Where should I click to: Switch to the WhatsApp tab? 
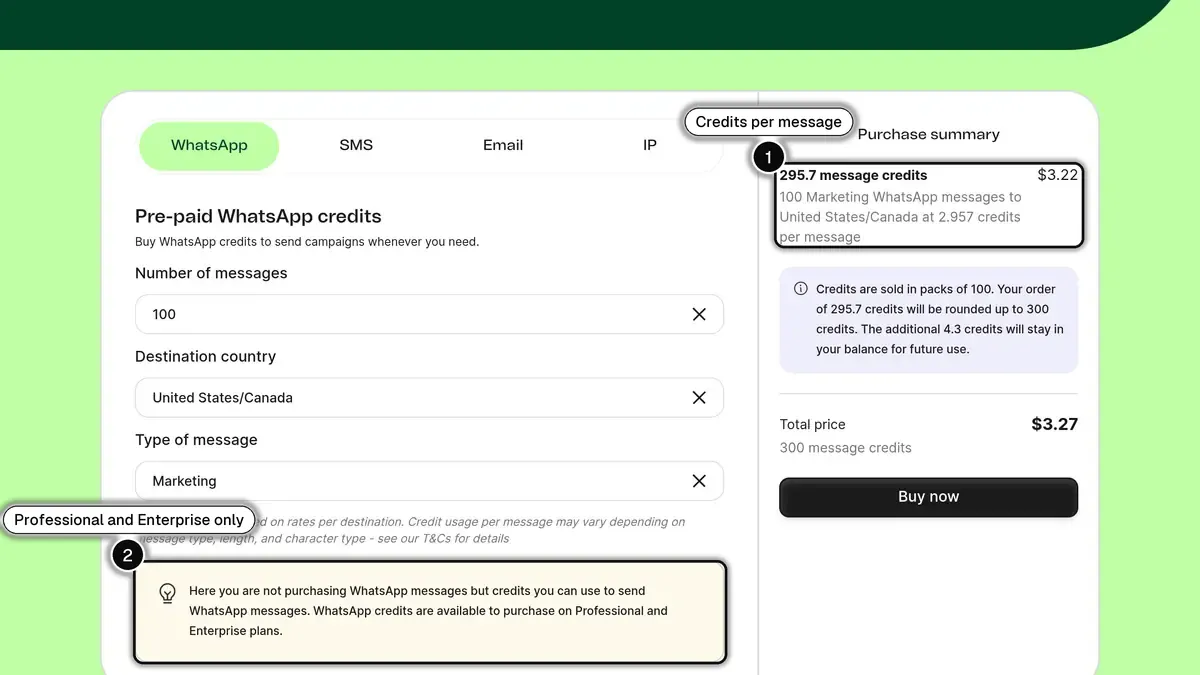209,146
